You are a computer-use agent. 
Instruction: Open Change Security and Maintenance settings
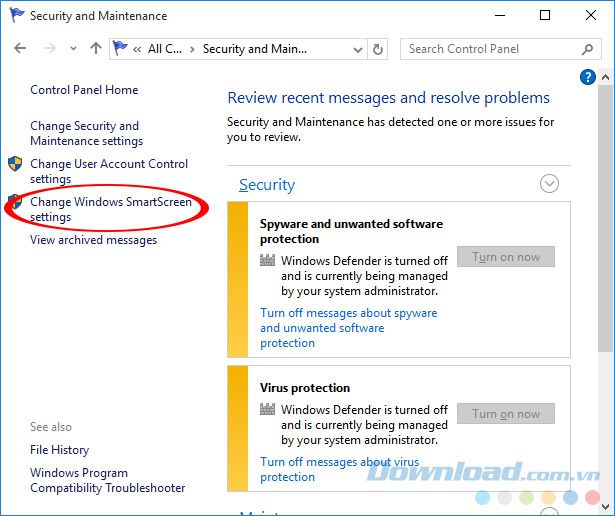[86, 133]
